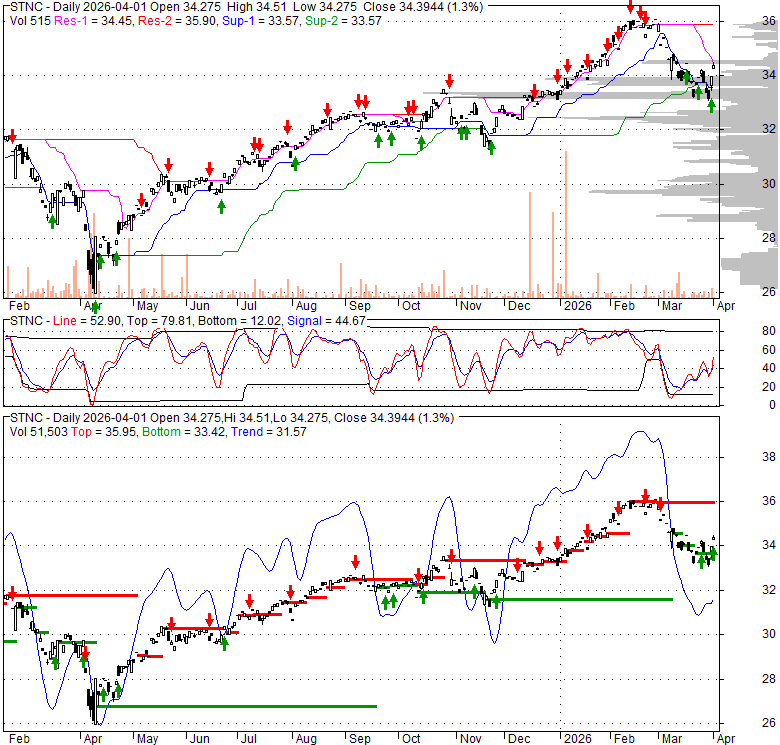Click the green buy arrow under the June candles in the top chart
Screen dimensions: 780x745
221,204
